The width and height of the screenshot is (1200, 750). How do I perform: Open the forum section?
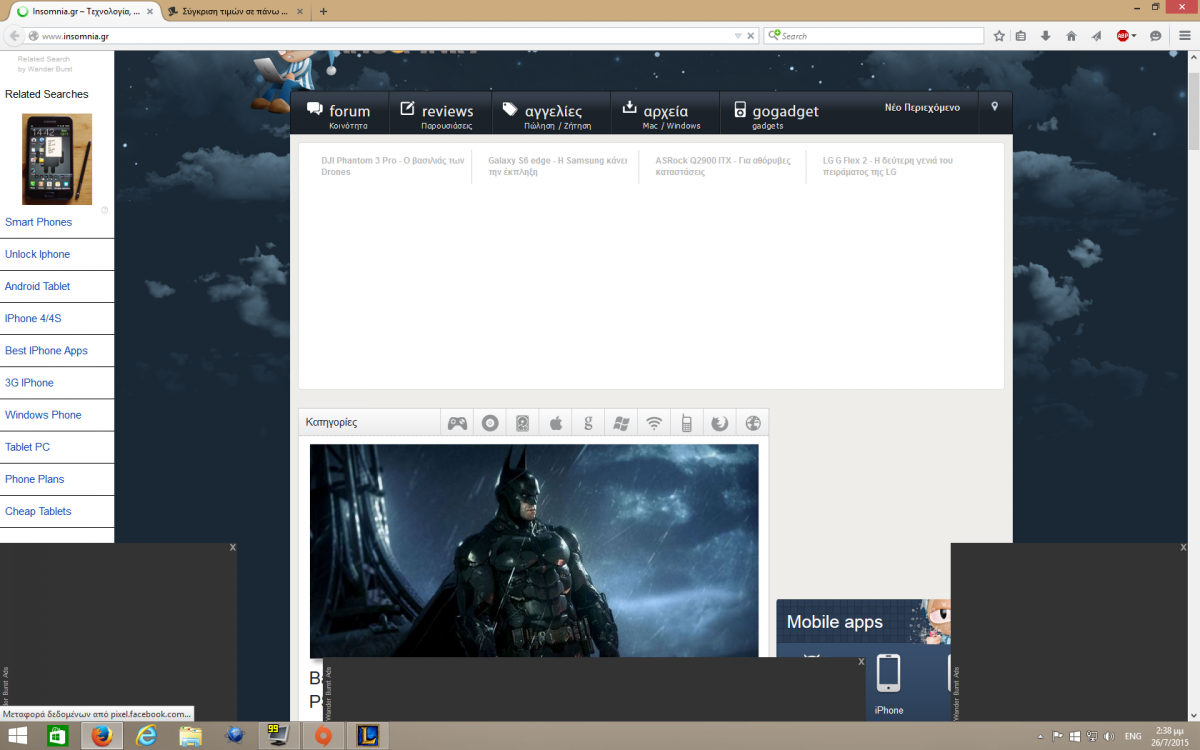339,113
